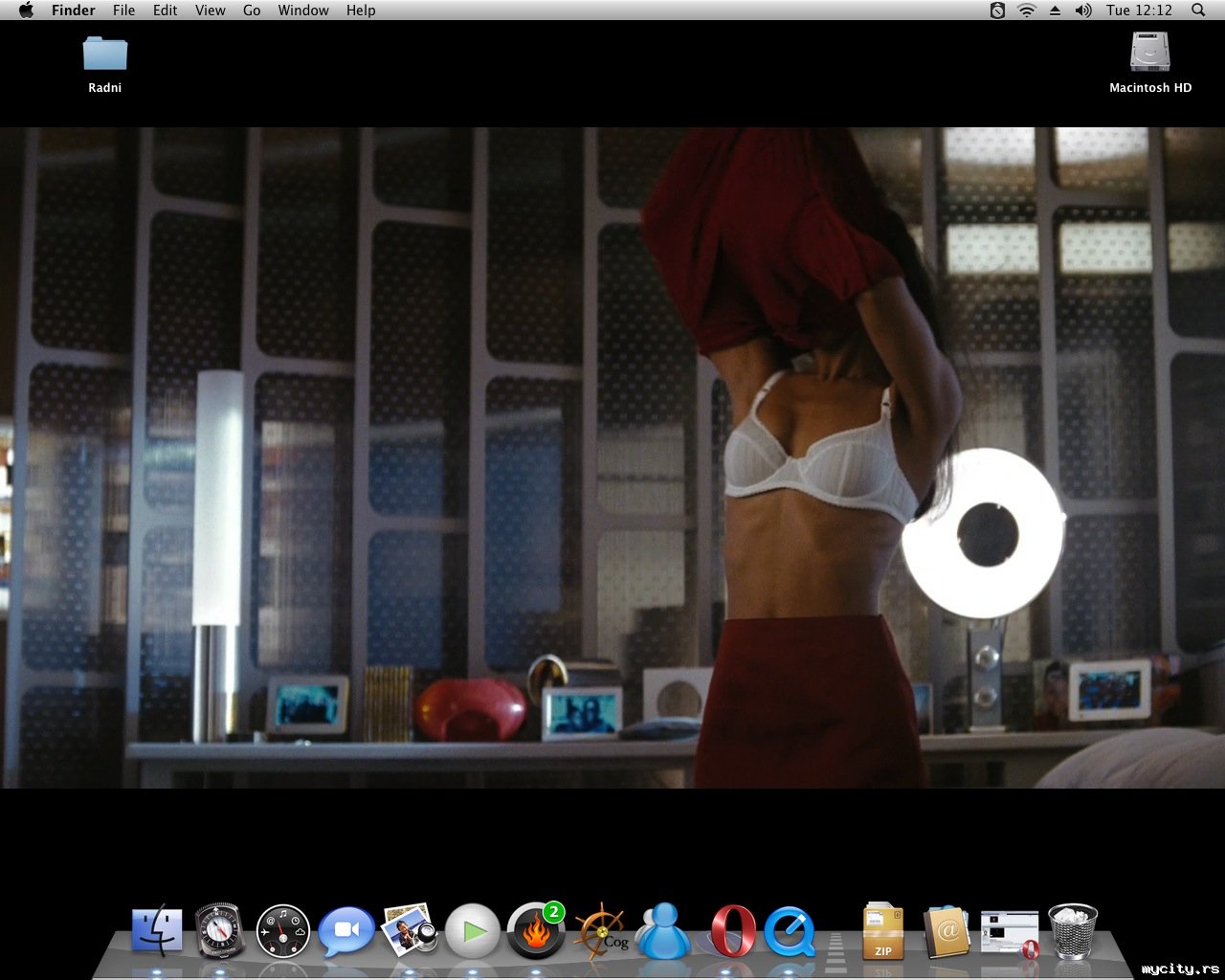Open Dashboard from the Dock

pos(283,931)
